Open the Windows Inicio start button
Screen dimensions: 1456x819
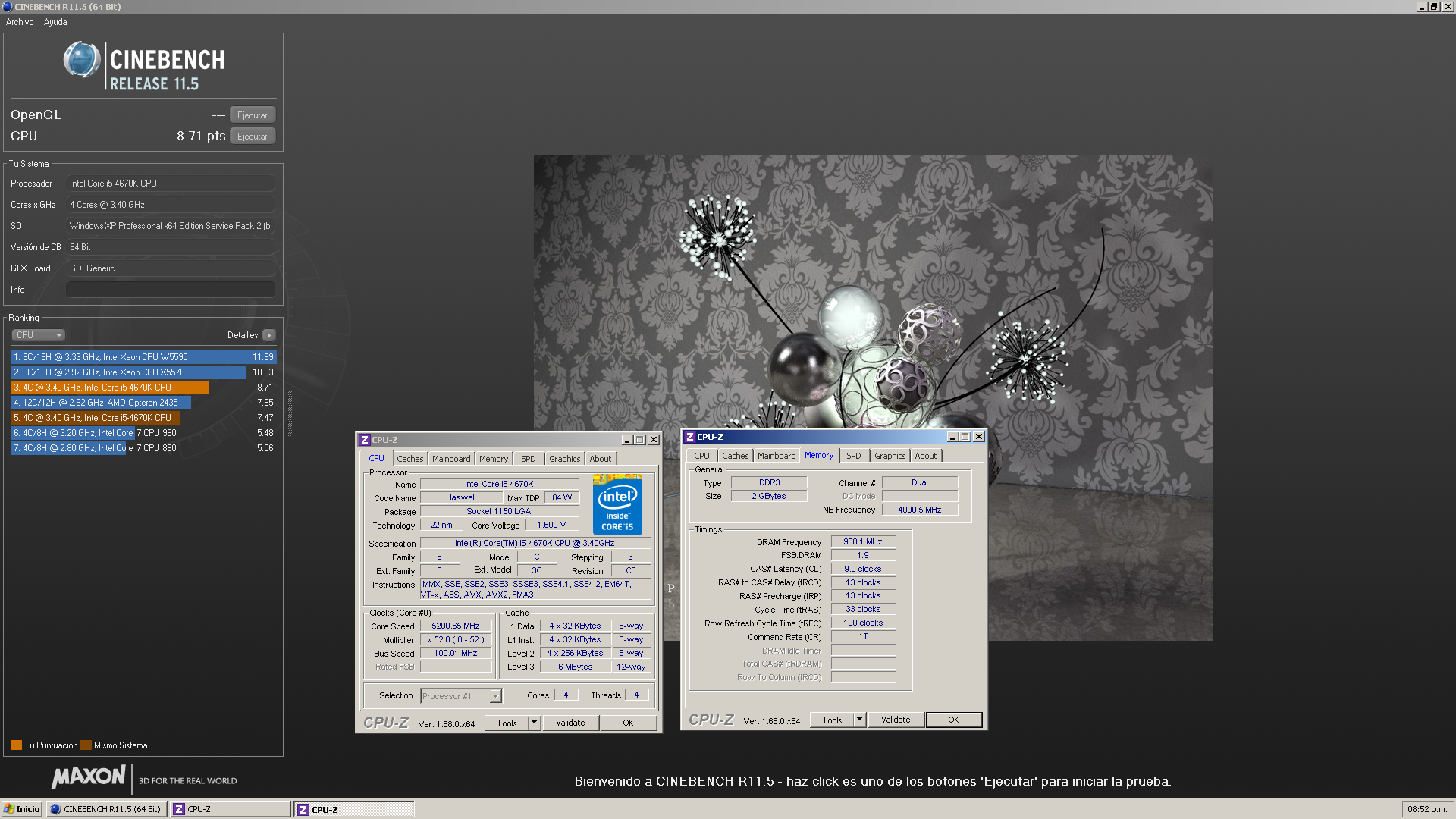point(22,809)
